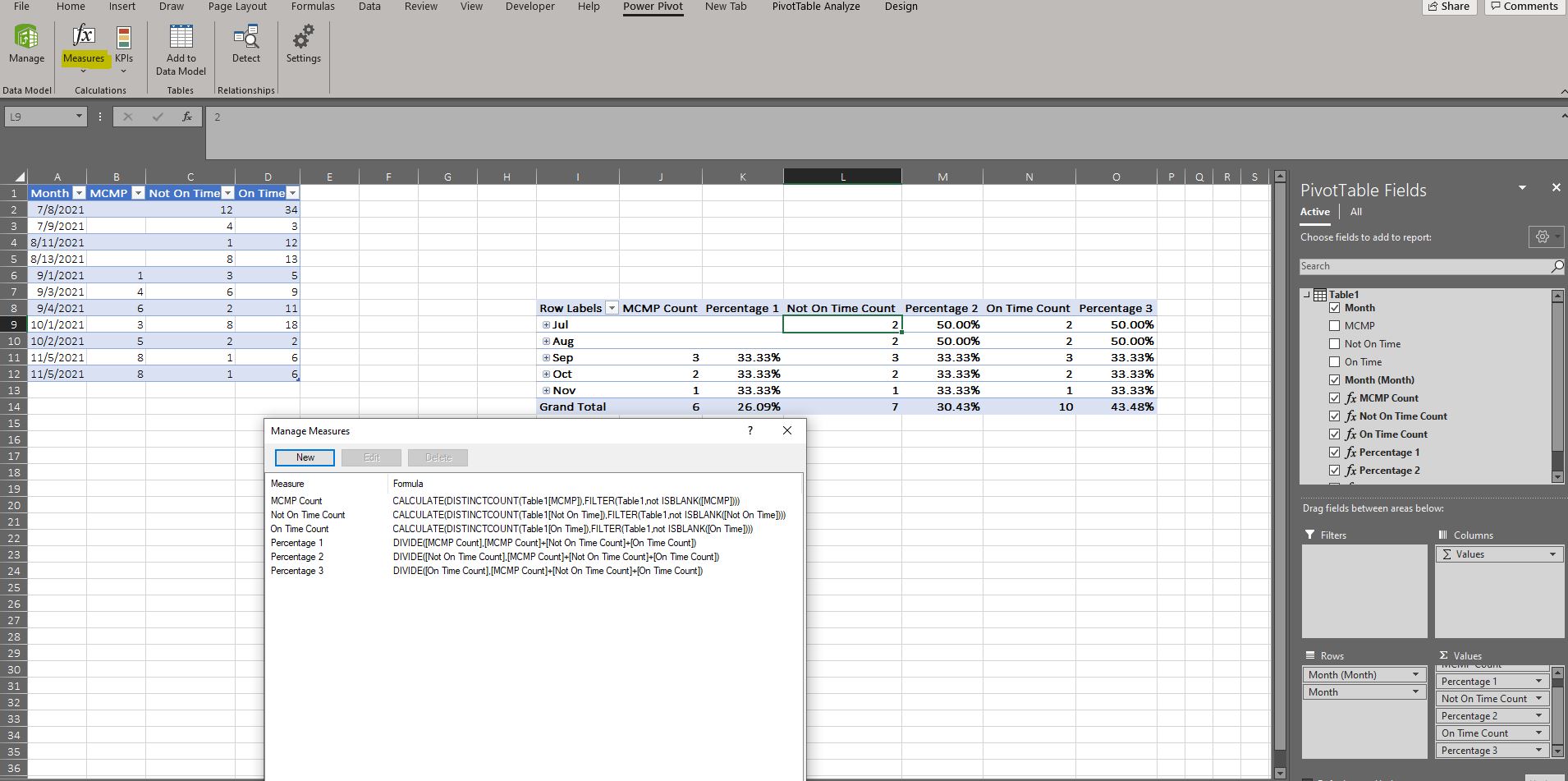Select the Percentage 3 measure row
The image size is (1568, 781).
point(534,571)
